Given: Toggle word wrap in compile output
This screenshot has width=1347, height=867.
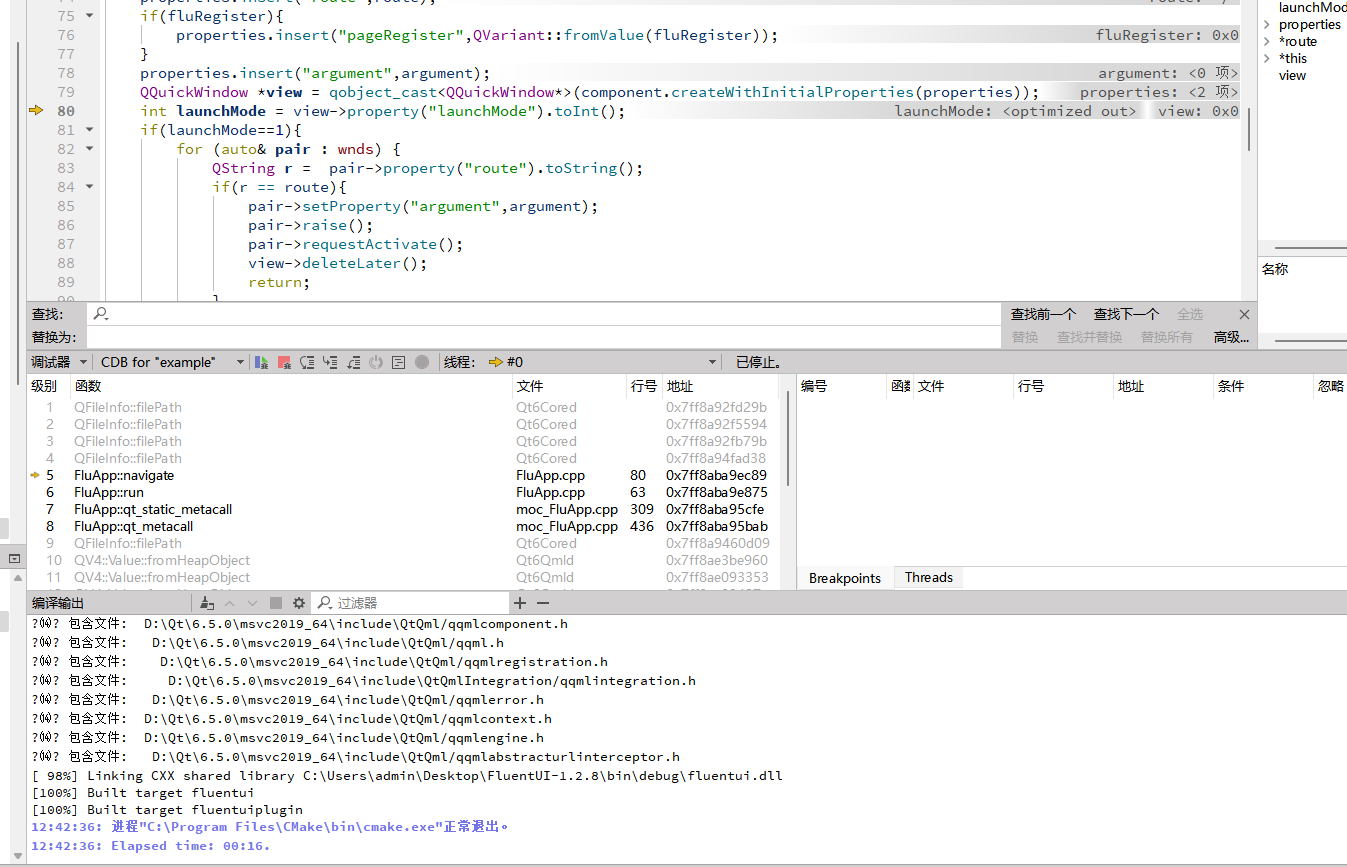Looking at the screenshot, I should coord(274,603).
